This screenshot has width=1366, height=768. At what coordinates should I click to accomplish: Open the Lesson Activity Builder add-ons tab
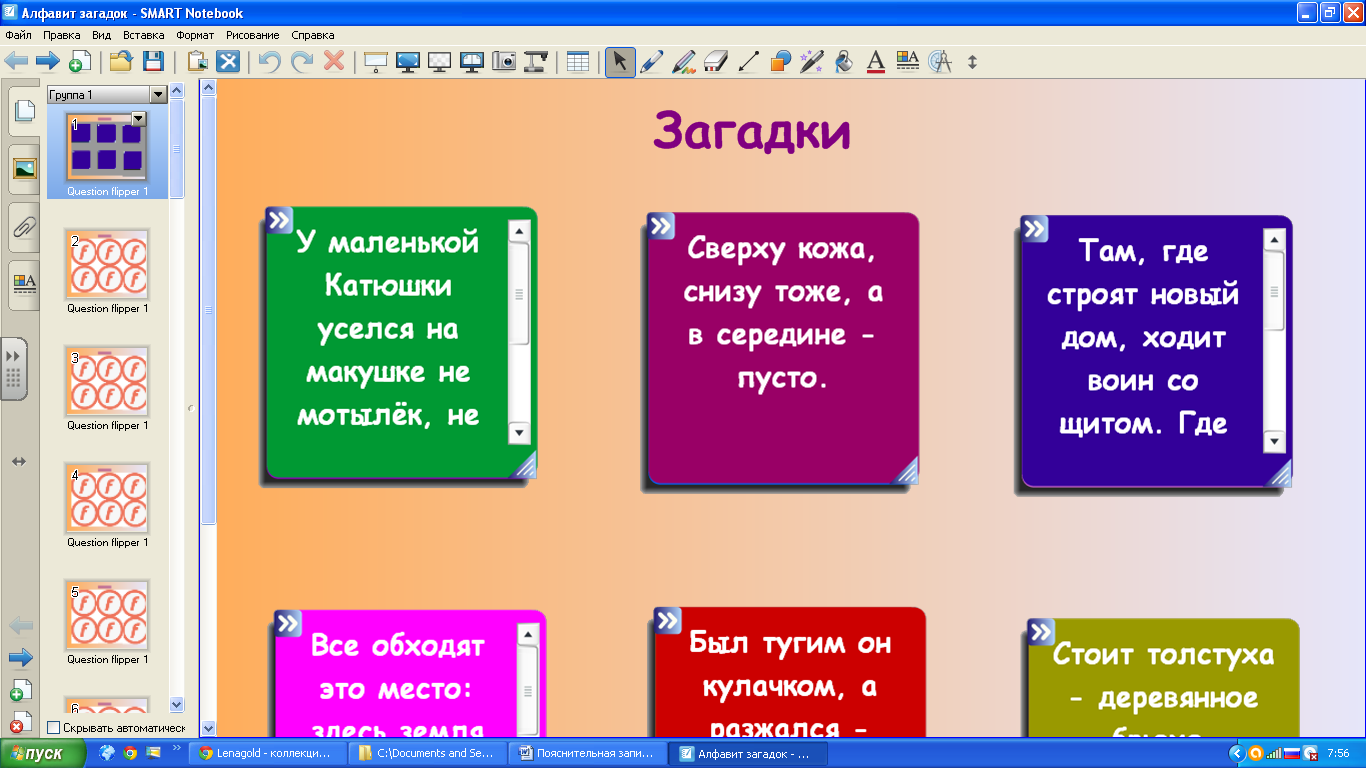14,368
